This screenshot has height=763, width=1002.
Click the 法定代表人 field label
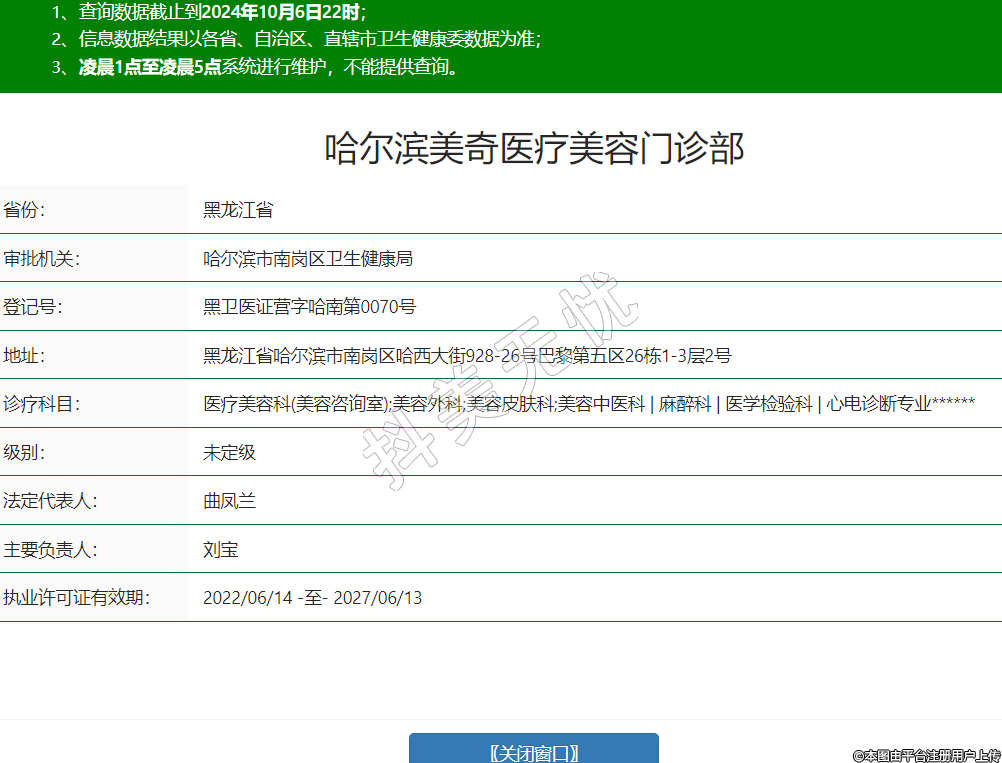click(x=49, y=501)
